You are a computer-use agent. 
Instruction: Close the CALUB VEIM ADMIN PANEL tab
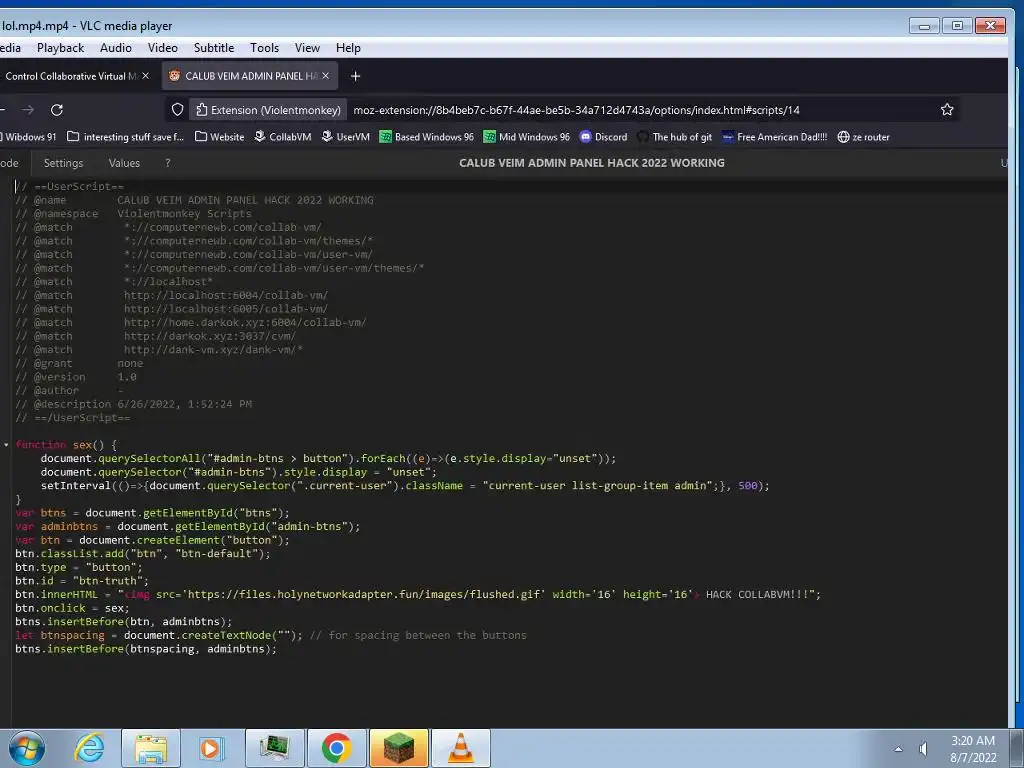pos(325,76)
